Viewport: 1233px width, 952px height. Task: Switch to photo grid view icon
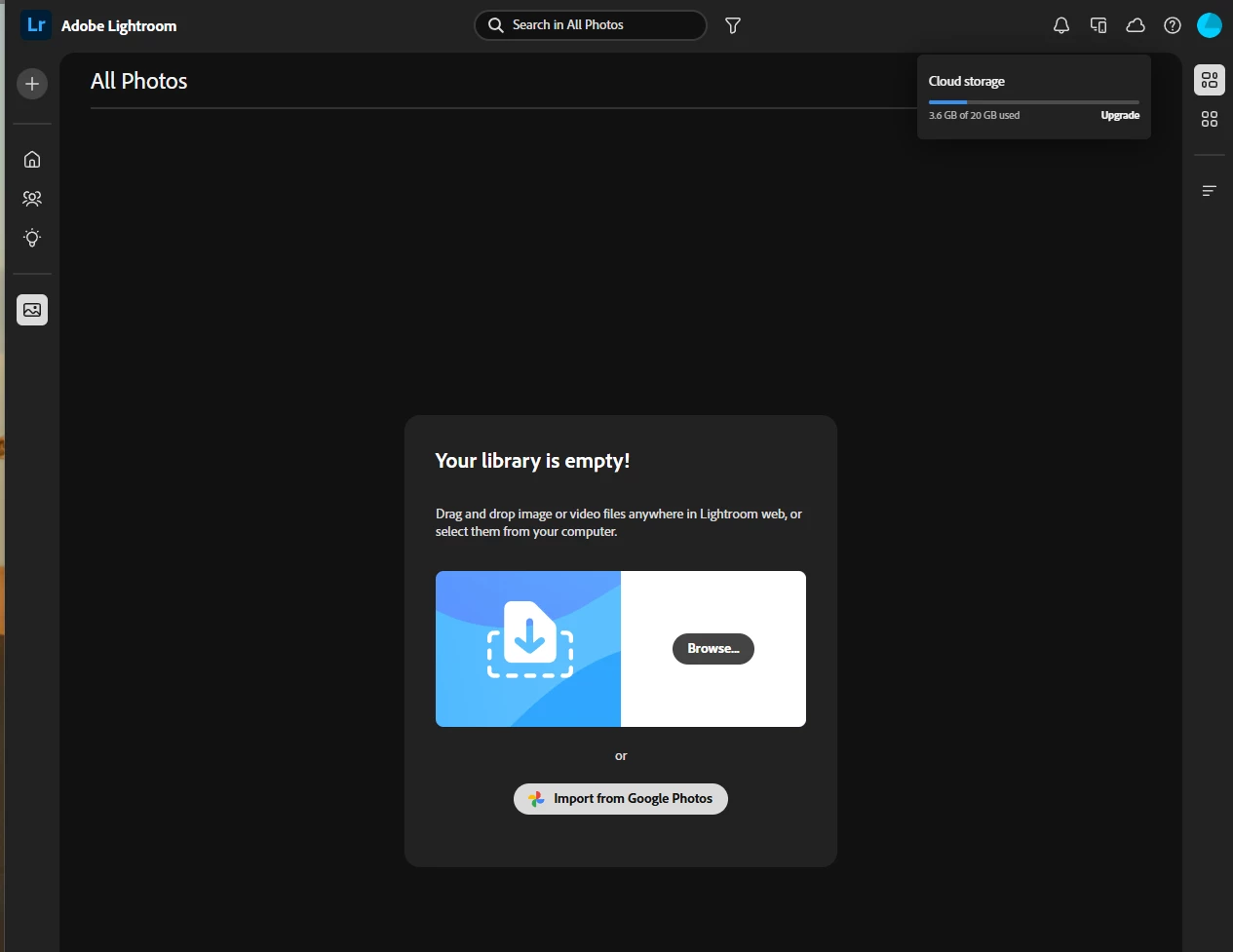1210,80
